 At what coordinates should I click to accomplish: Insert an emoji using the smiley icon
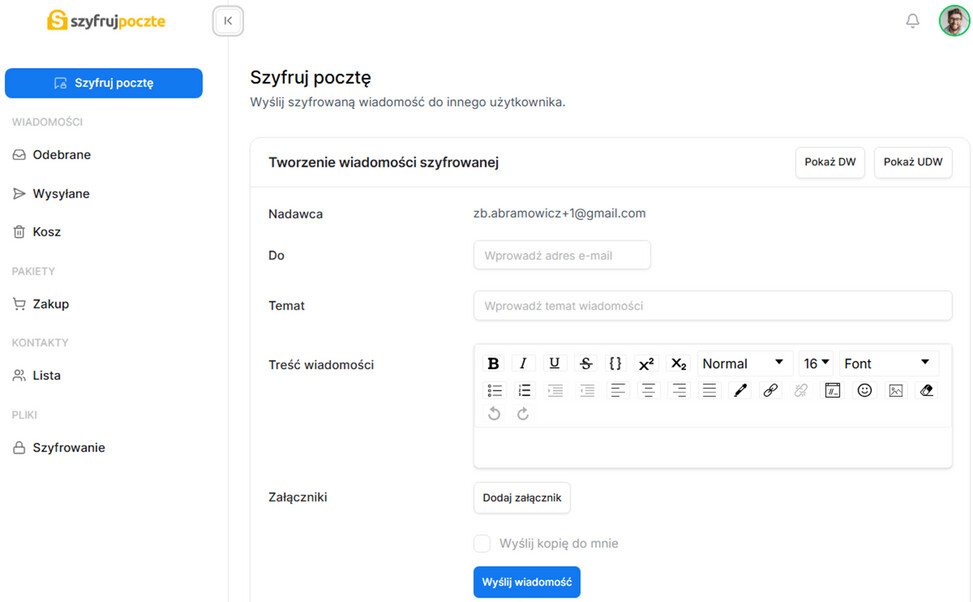tap(864, 391)
